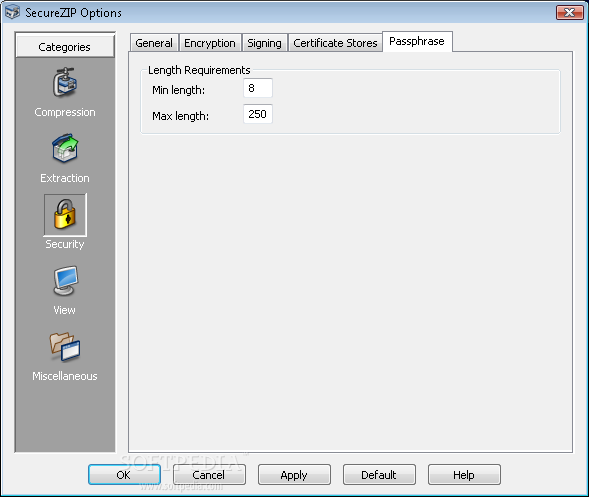This screenshot has height=497, width=589.
Task: Focus the Min length input field
Action: tap(258, 88)
